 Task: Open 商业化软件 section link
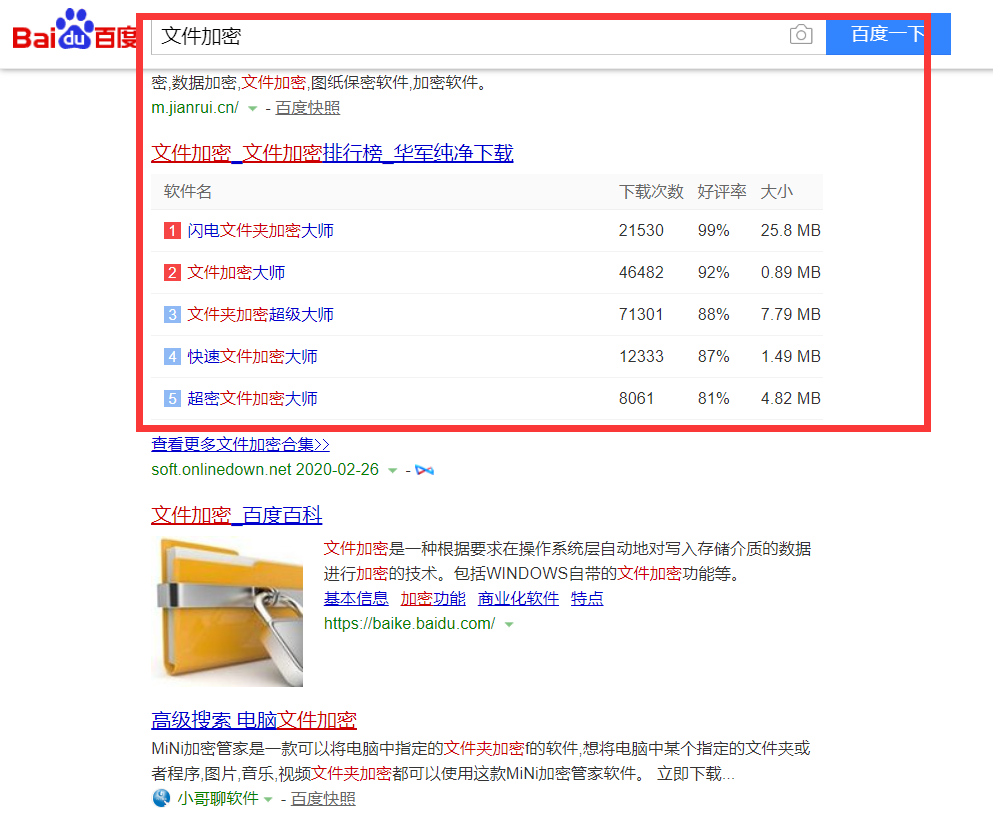point(519,598)
